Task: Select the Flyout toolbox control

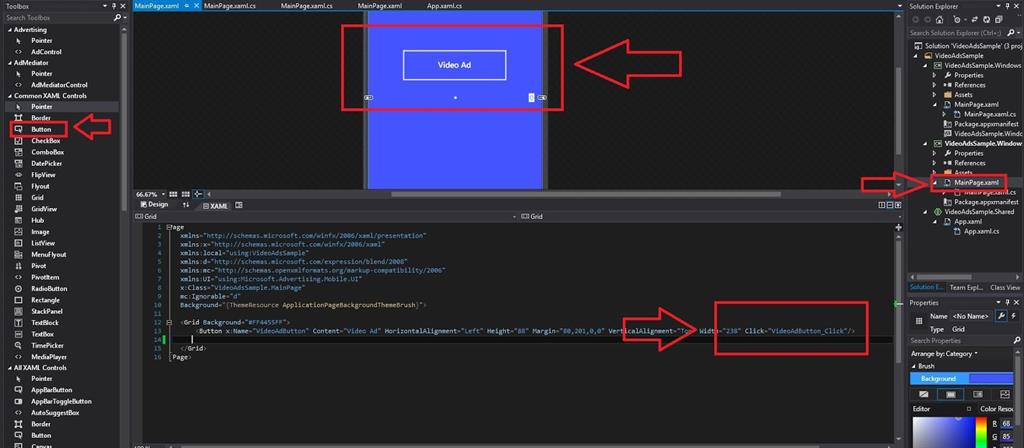Action: point(40,186)
